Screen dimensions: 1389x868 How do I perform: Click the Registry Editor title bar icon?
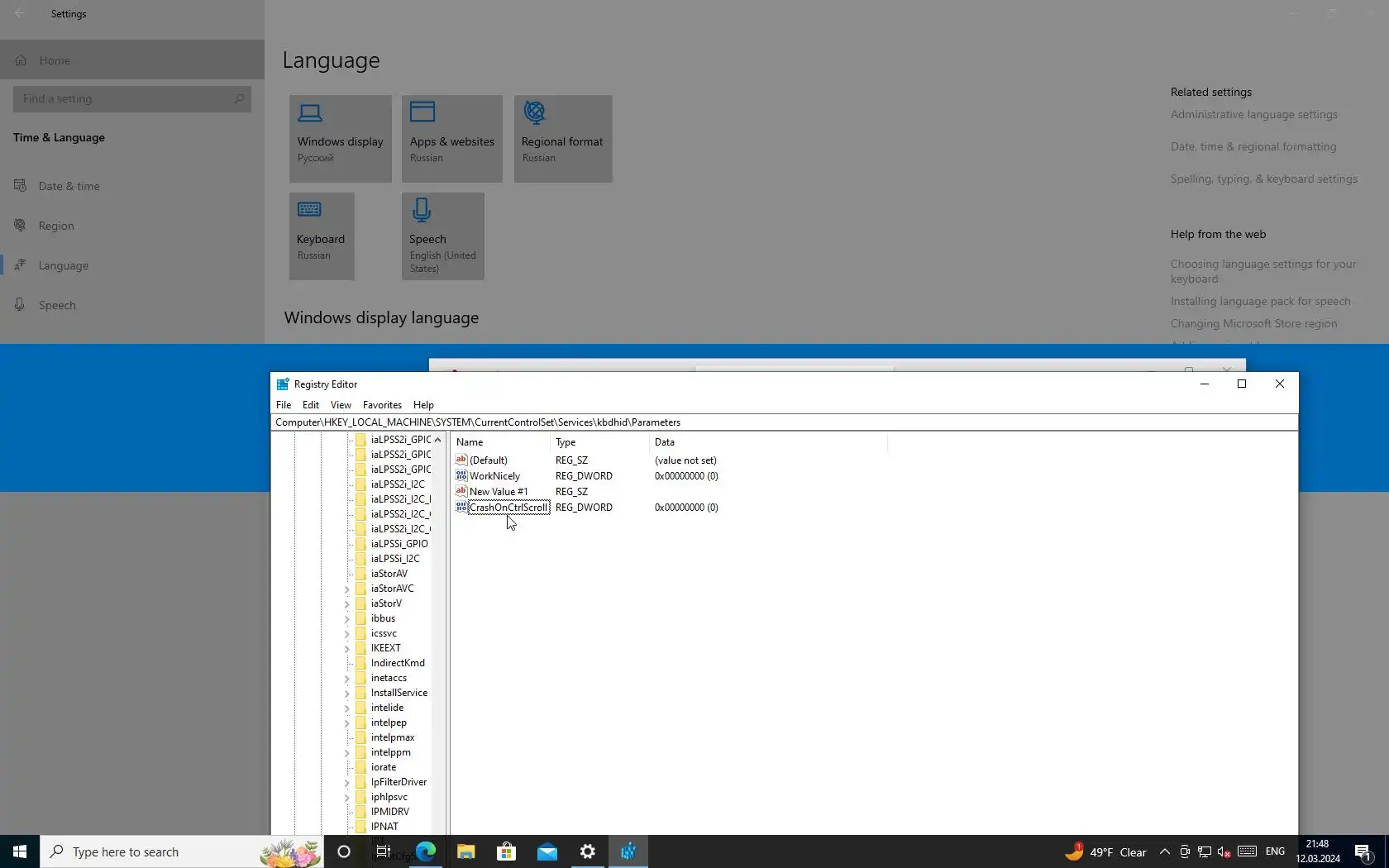(x=283, y=384)
